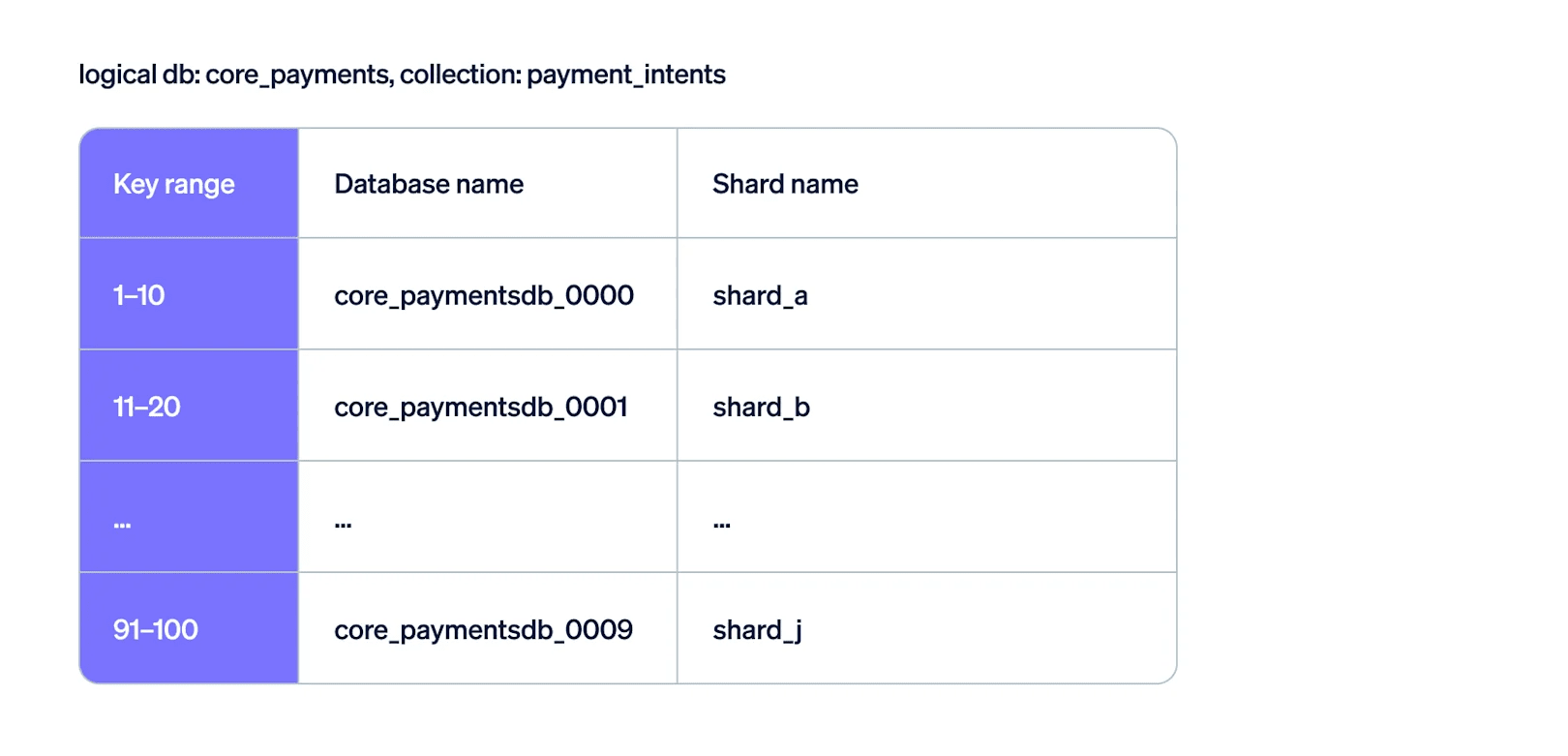Select the shard_a cell
This screenshot has height=756, width=1568.
click(760, 295)
